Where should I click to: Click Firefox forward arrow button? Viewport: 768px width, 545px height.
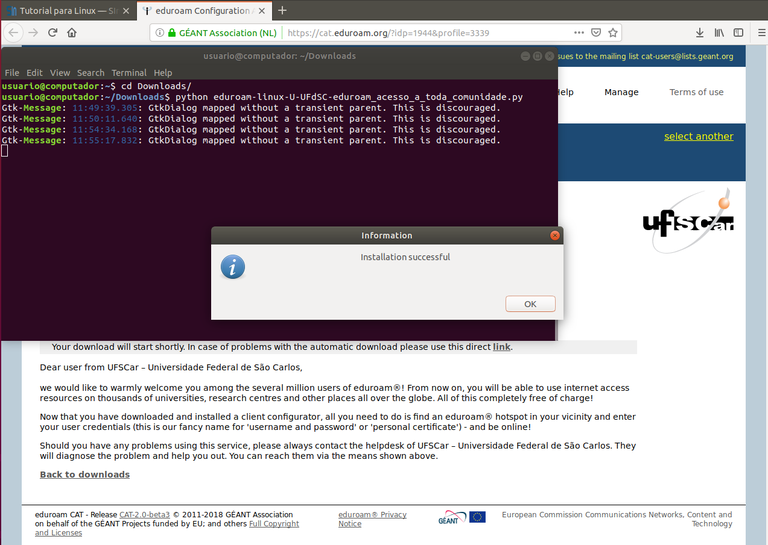(x=33, y=33)
